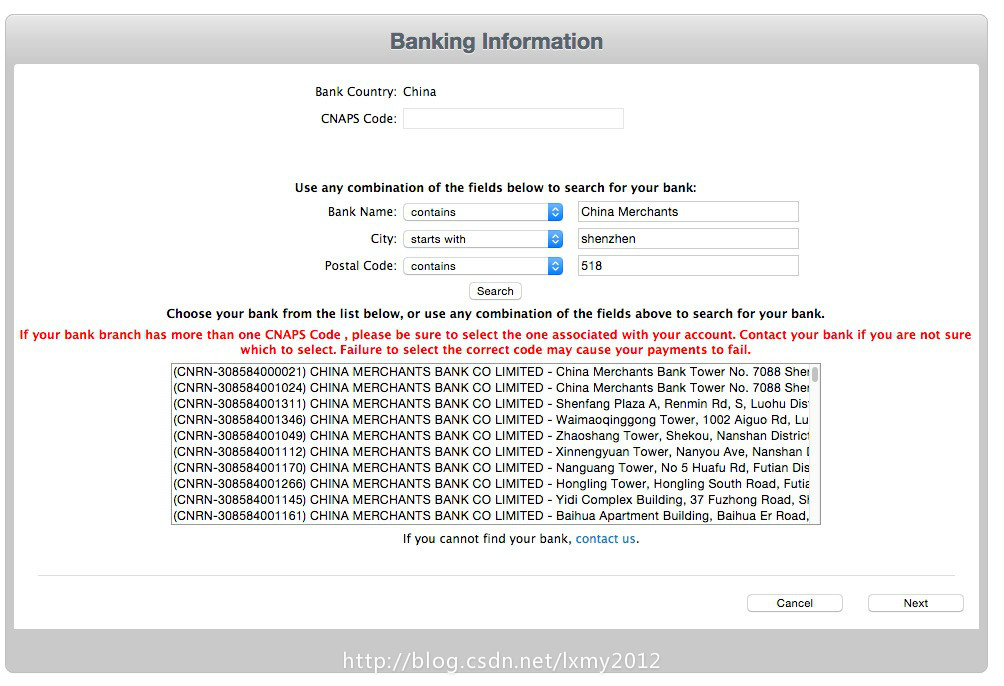The width and height of the screenshot is (1004, 686).
Task: Select Xinnengyuan Tower entry CNRN-308584001112
Action: pyautogui.click(x=490, y=452)
